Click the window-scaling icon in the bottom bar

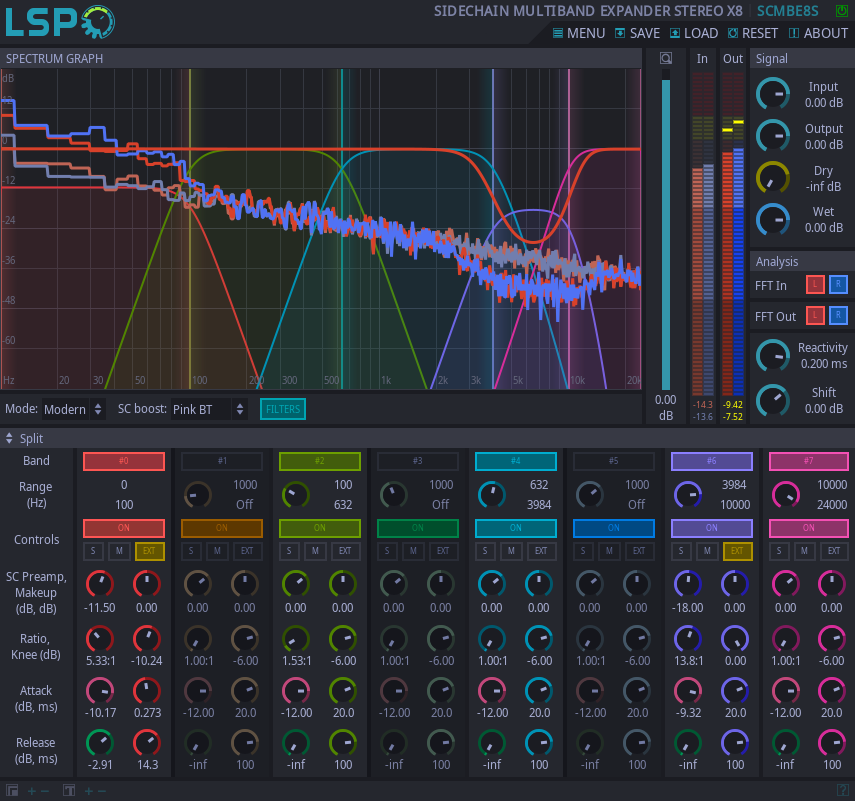(12, 791)
